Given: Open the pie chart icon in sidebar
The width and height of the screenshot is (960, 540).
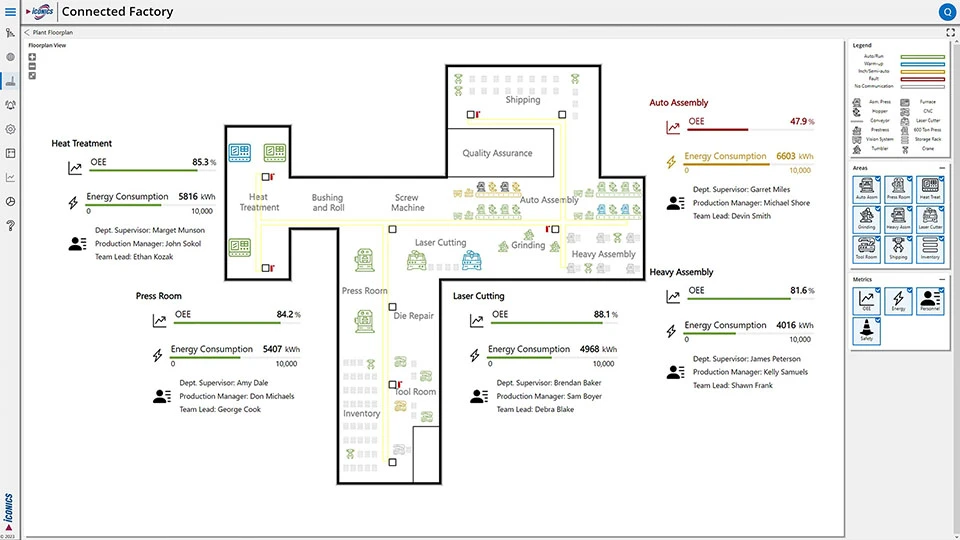Looking at the screenshot, I should point(11,201).
